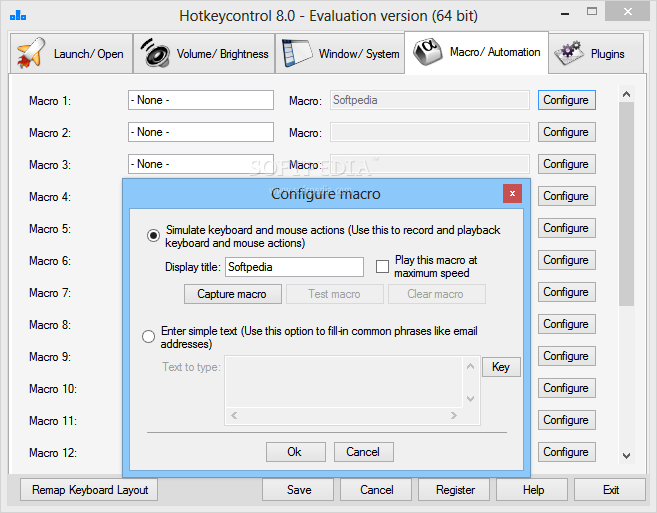Click left arrow of text area horizontal scrollbar
The height and width of the screenshot is (513, 657).
click(x=234, y=415)
